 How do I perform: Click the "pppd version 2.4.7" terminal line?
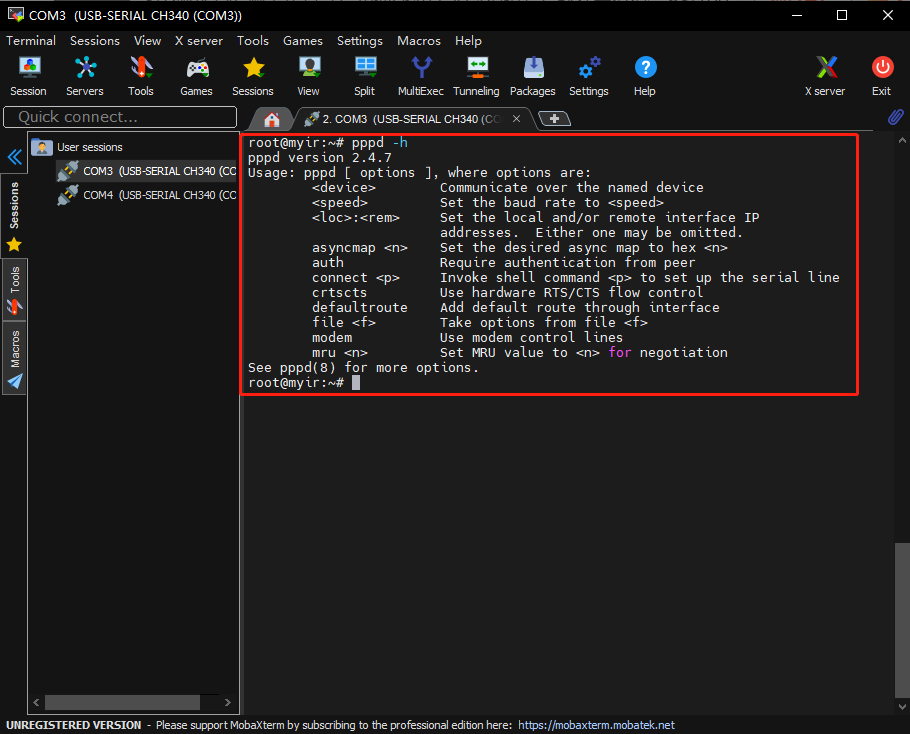(320, 158)
